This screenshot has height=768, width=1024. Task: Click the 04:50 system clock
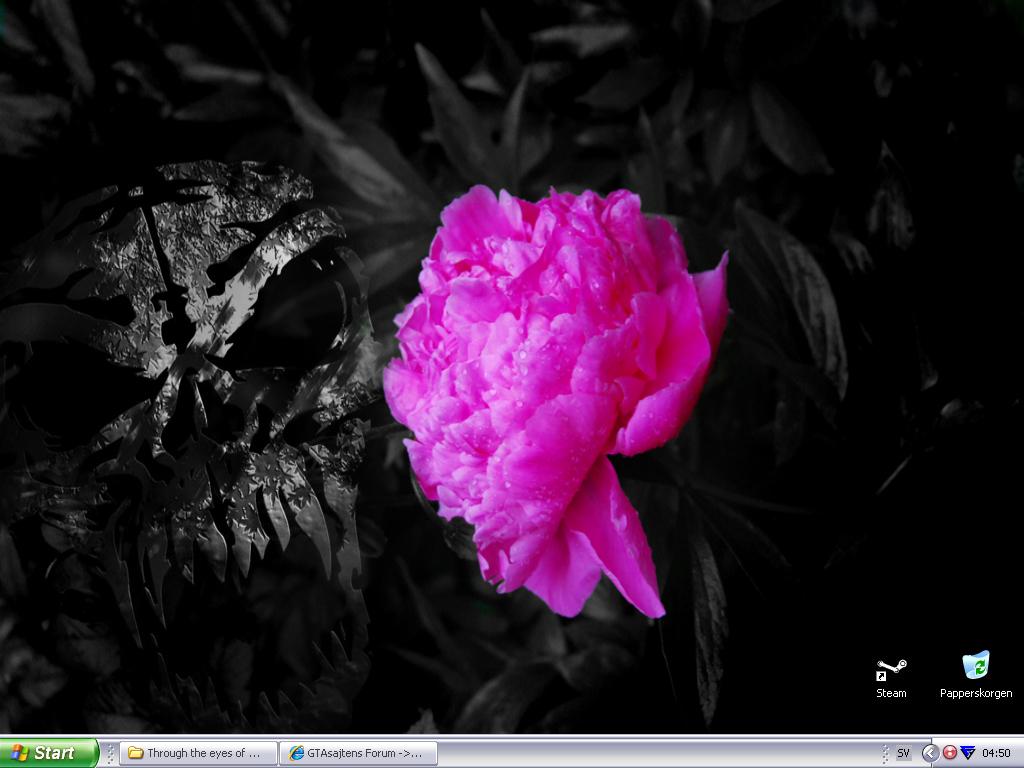coord(996,753)
